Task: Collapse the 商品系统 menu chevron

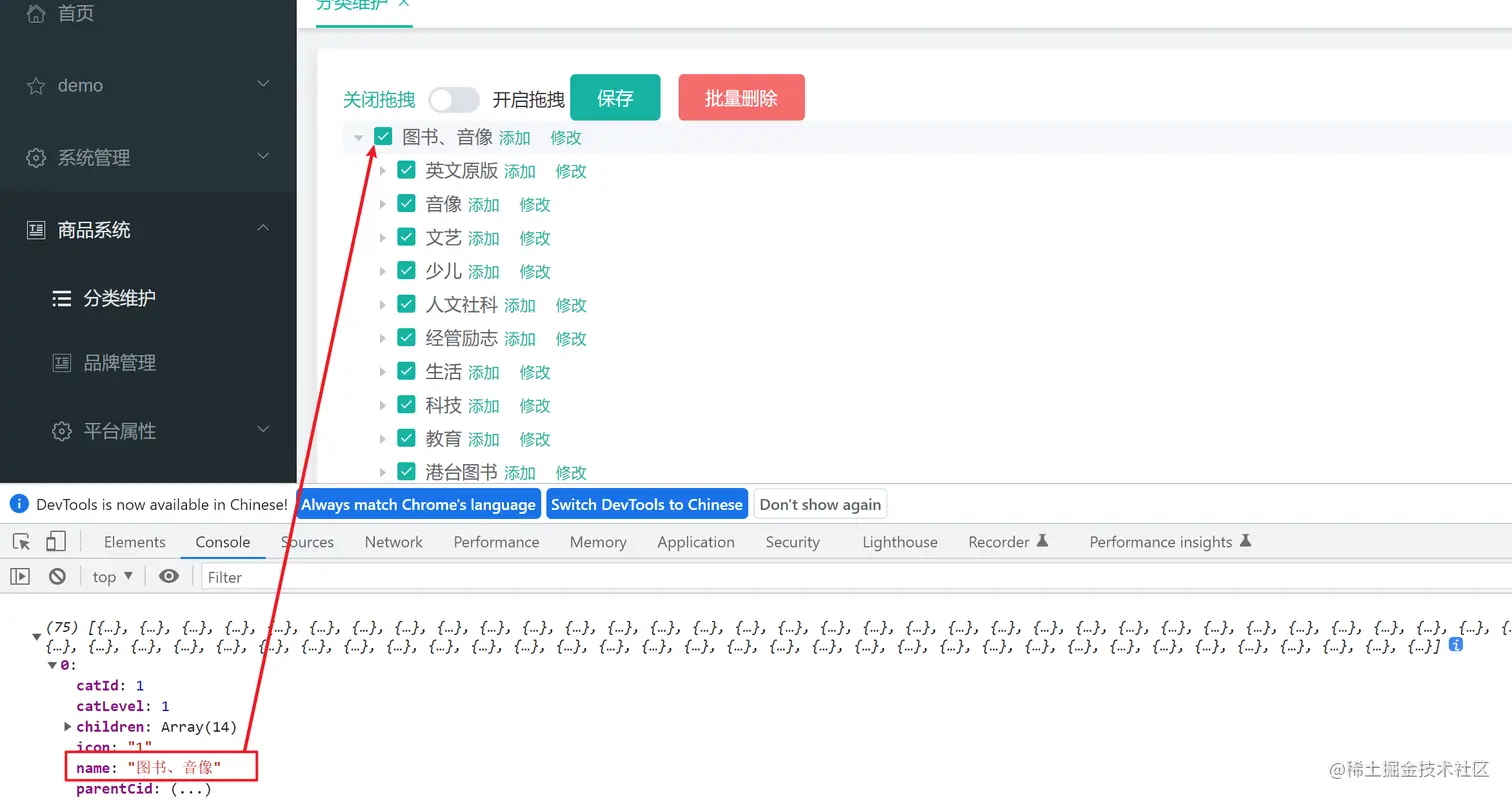Action: [x=264, y=228]
